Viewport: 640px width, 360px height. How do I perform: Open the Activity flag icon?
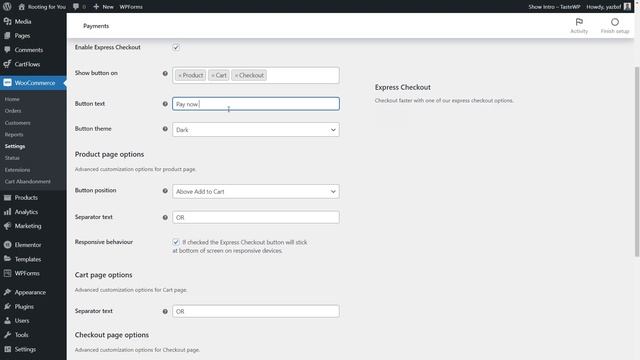click(579, 22)
